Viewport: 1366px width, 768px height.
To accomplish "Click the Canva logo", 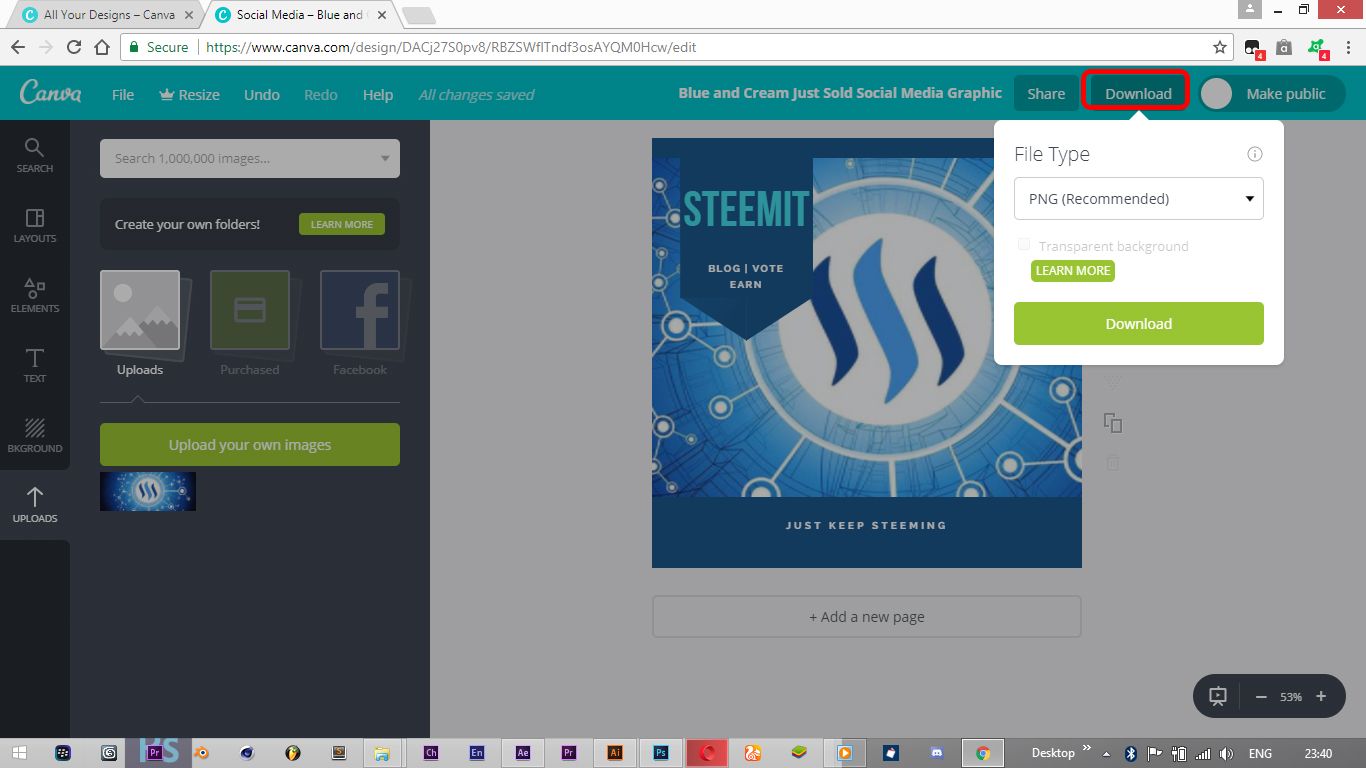I will click(51, 93).
